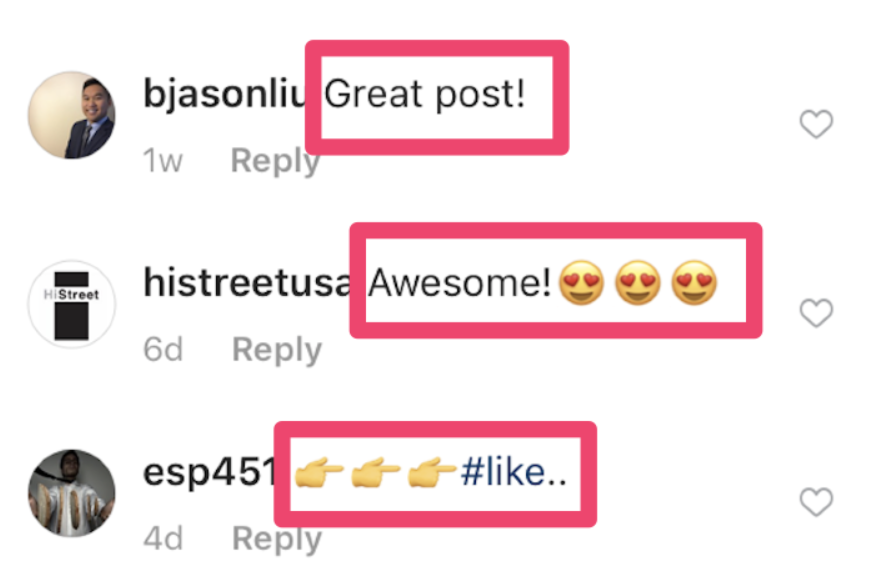Image resolution: width=891 pixels, height=576 pixels.
Task: Reply to esp451's comment
Action: click(277, 539)
